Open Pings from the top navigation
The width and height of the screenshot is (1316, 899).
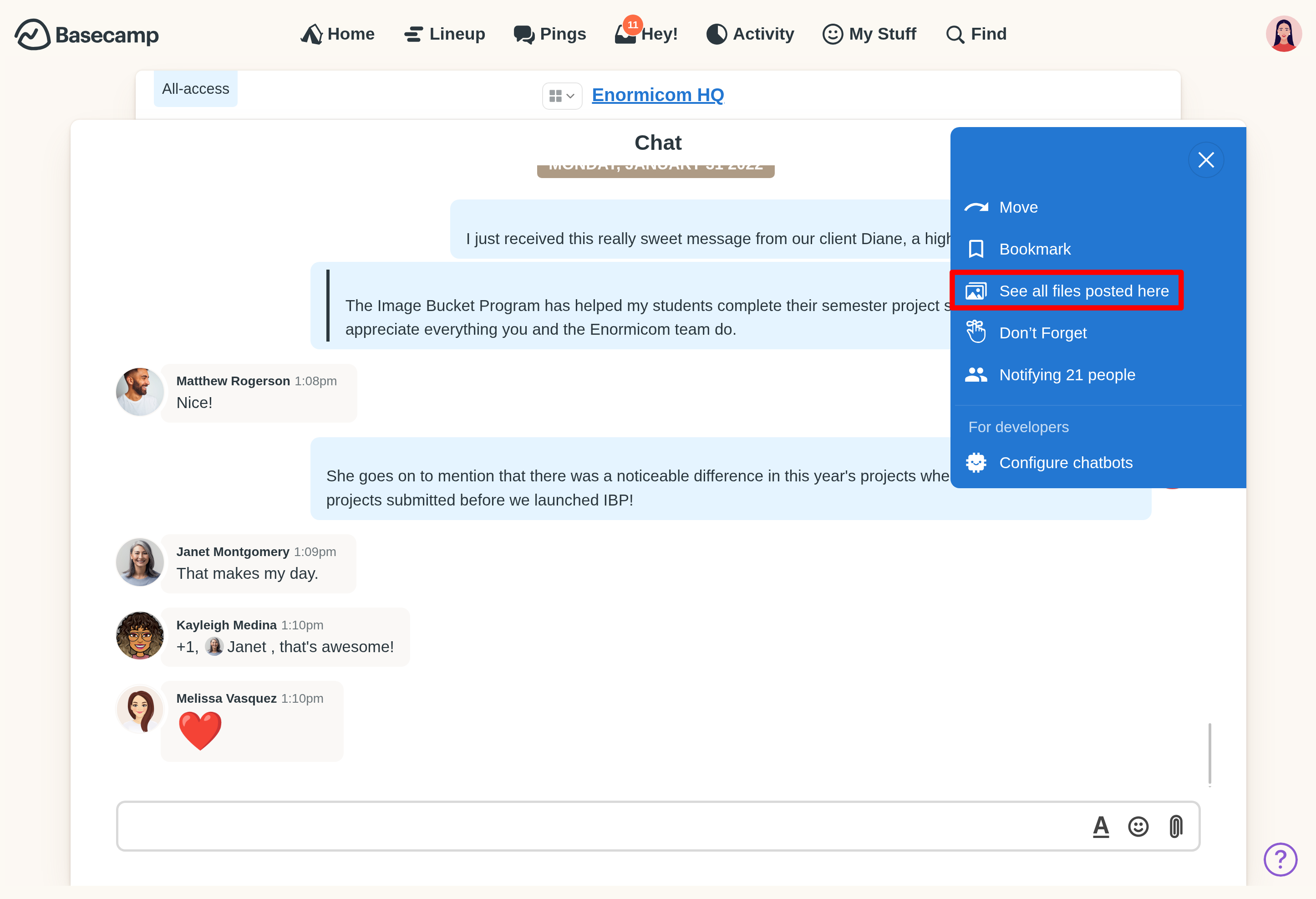click(550, 34)
